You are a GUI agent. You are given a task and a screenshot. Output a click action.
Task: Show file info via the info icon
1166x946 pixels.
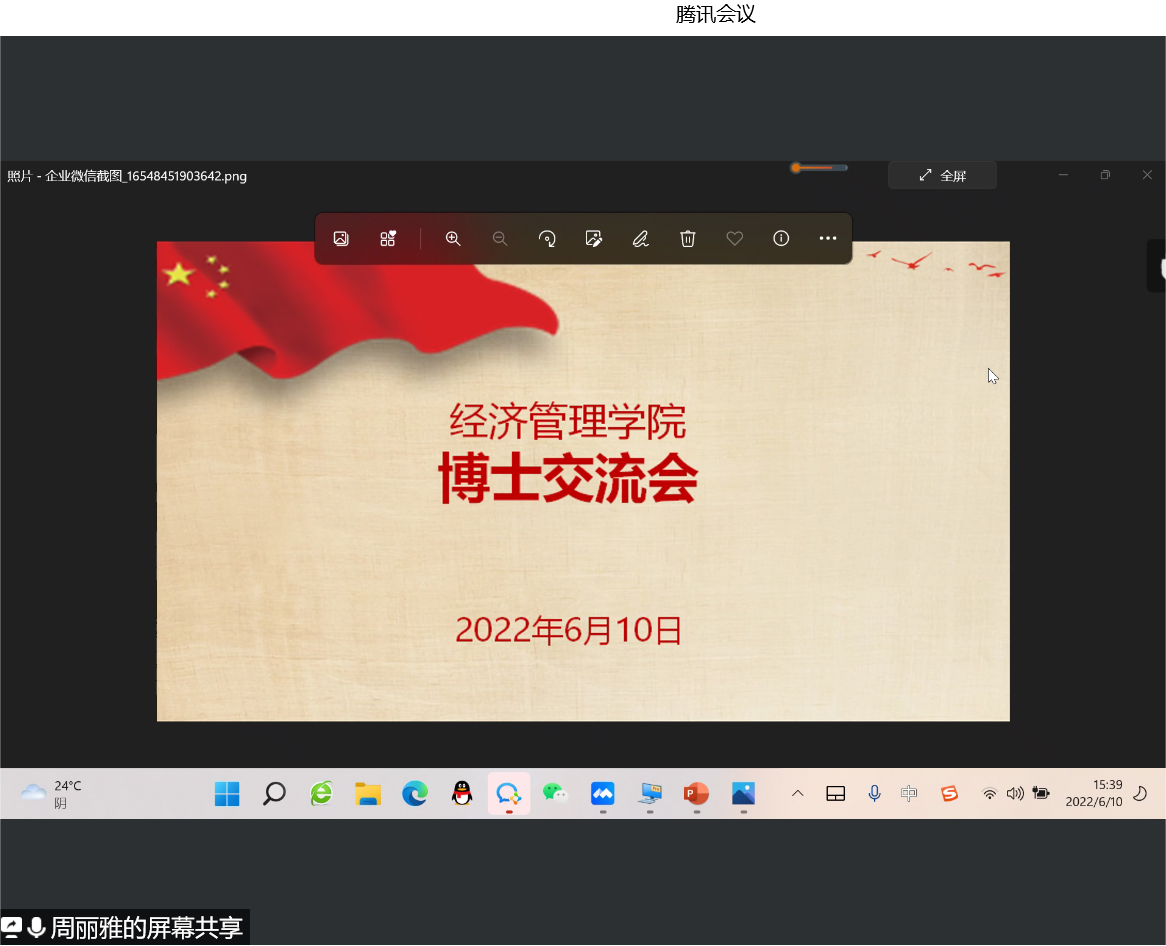click(x=782, y=239)
